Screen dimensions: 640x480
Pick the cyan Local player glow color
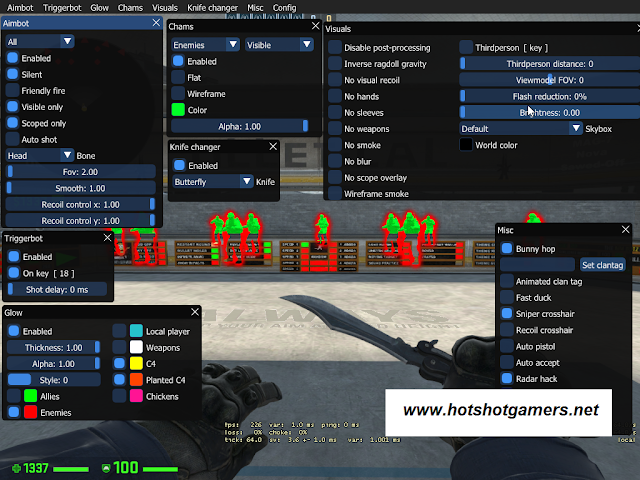tap(136, 331)
